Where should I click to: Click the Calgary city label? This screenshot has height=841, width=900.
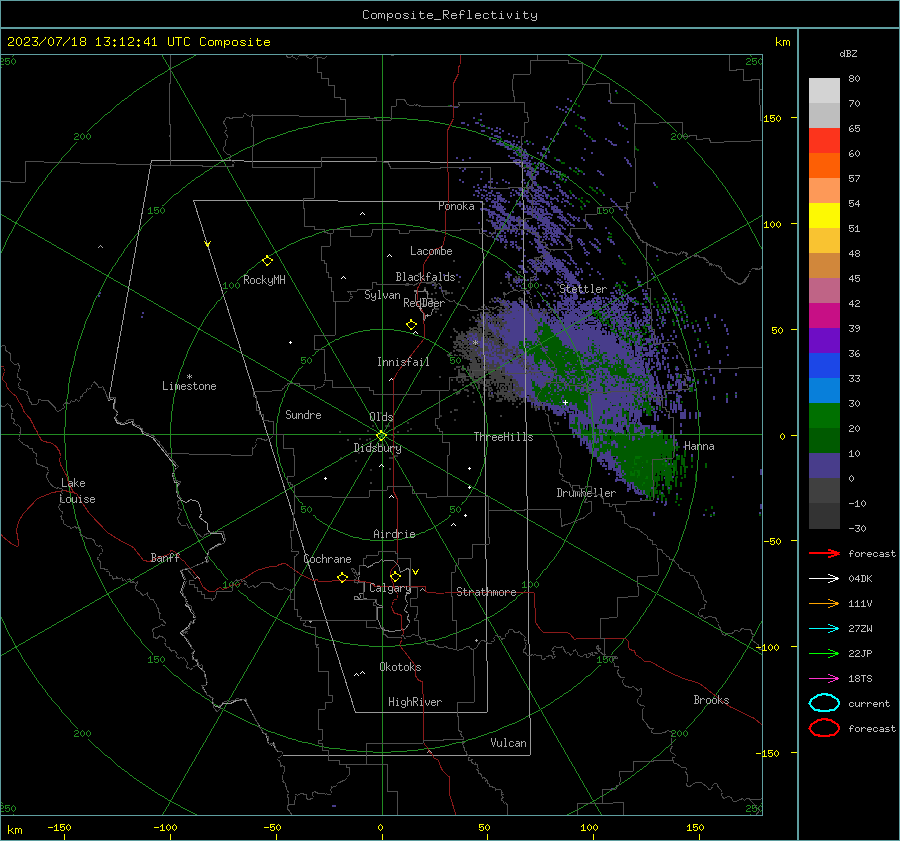[390, 588]
